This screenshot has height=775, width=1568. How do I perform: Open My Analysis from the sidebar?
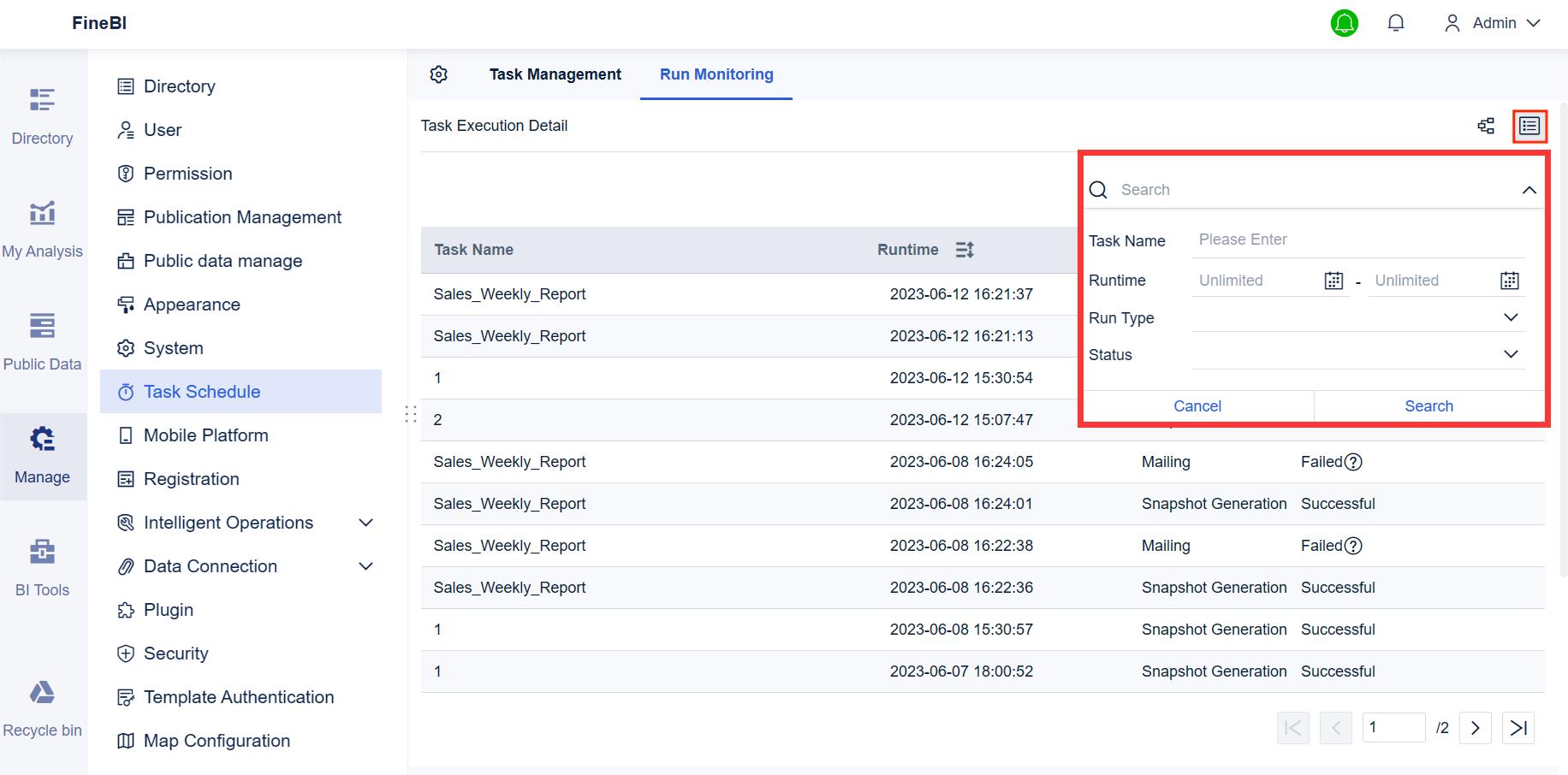pos(43,228)
